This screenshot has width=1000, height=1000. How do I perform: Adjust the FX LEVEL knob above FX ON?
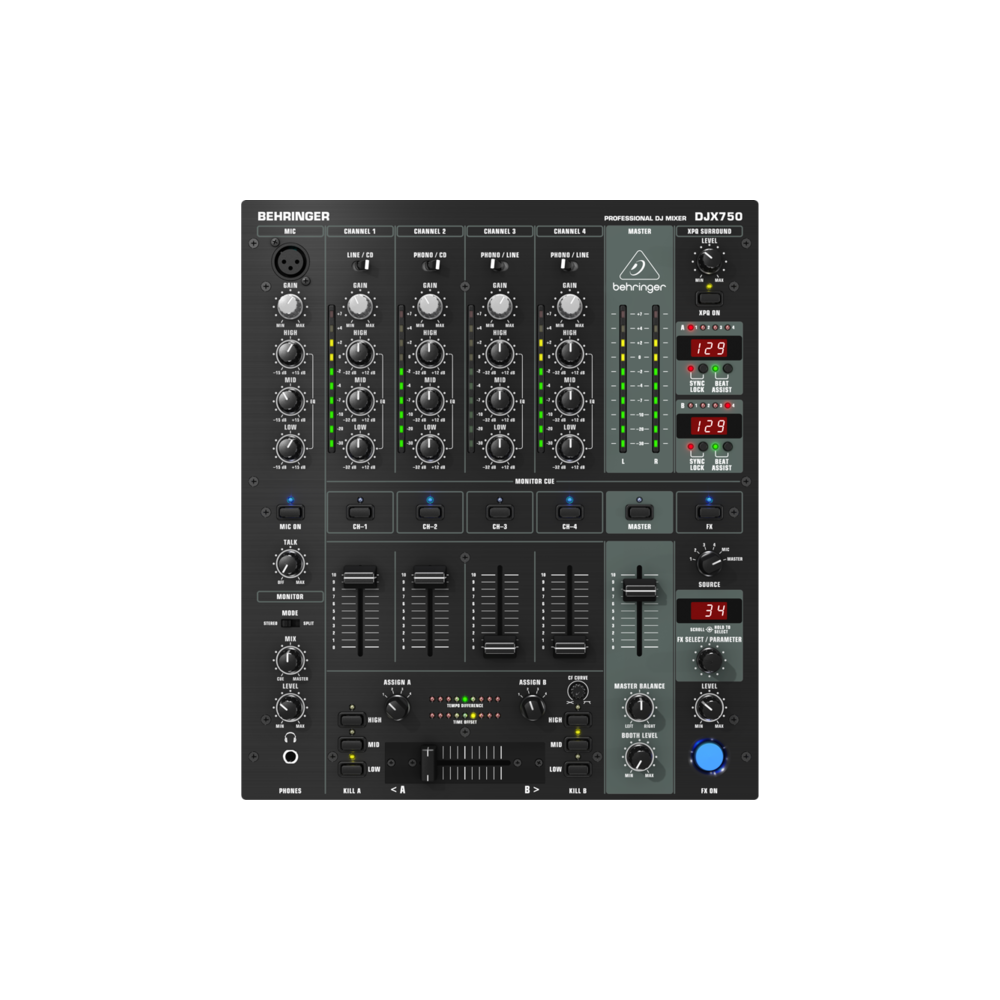[709, 707]
